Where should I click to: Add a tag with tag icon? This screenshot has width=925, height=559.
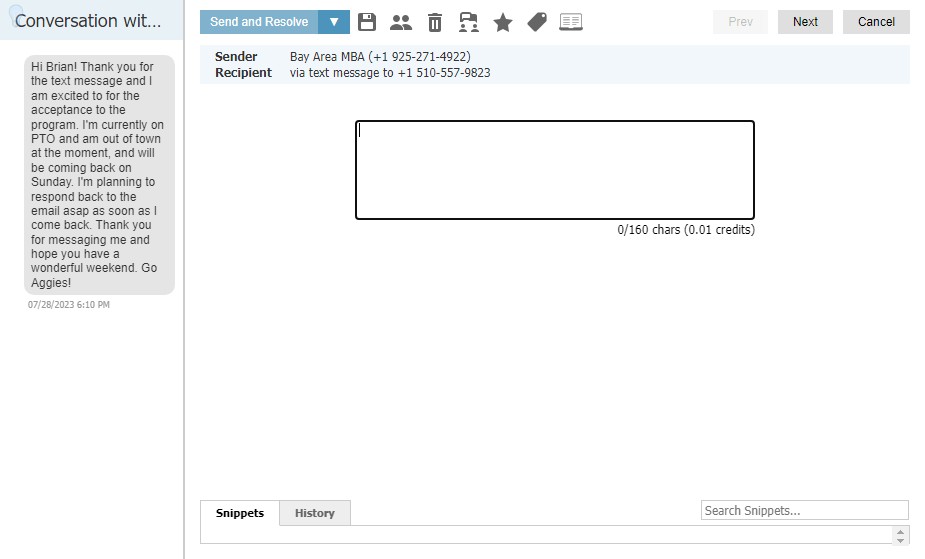[537, 22]
